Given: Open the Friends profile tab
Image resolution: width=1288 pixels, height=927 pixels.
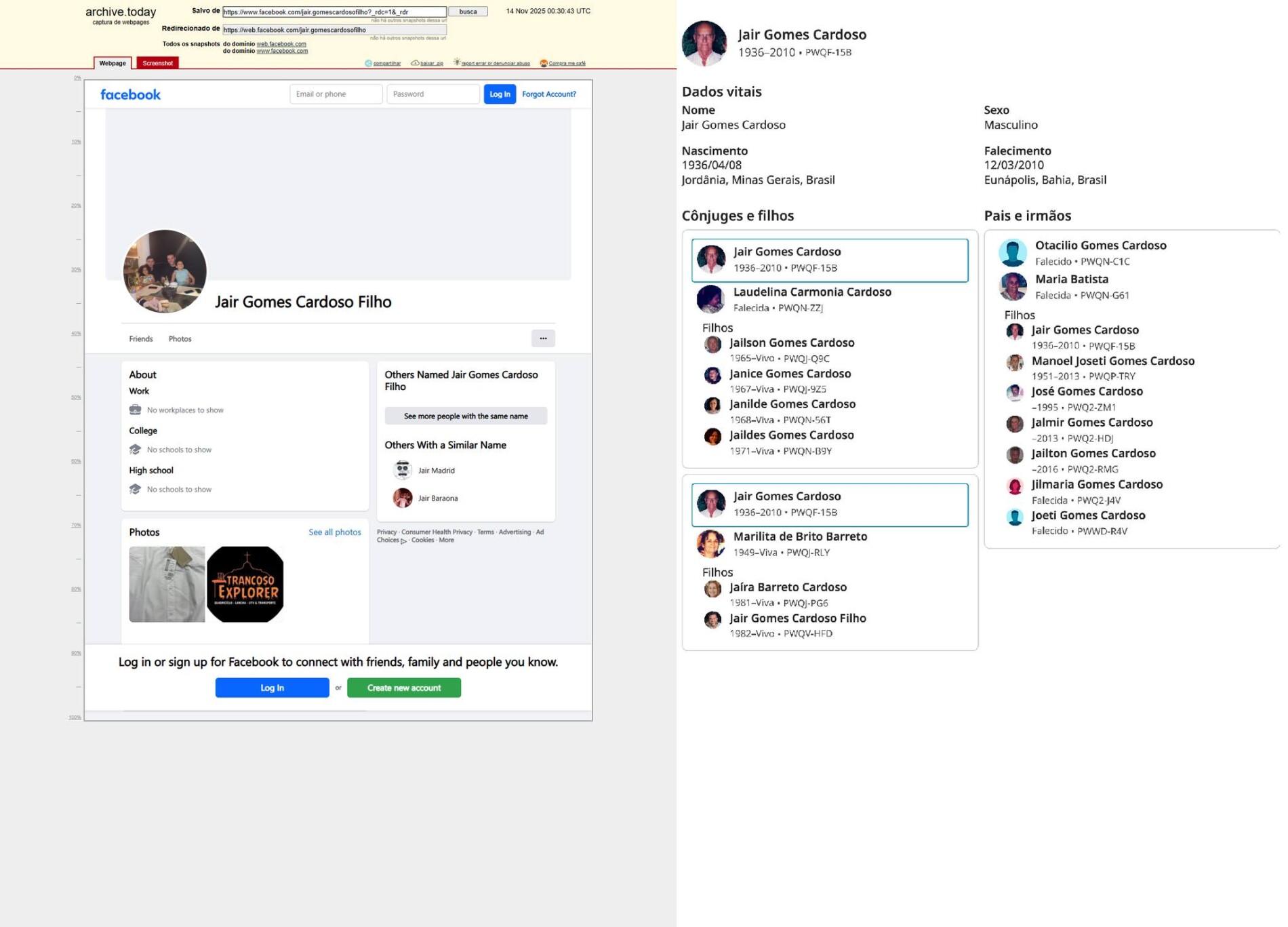Looking at the screenshot, I should (x=141, y=339).
